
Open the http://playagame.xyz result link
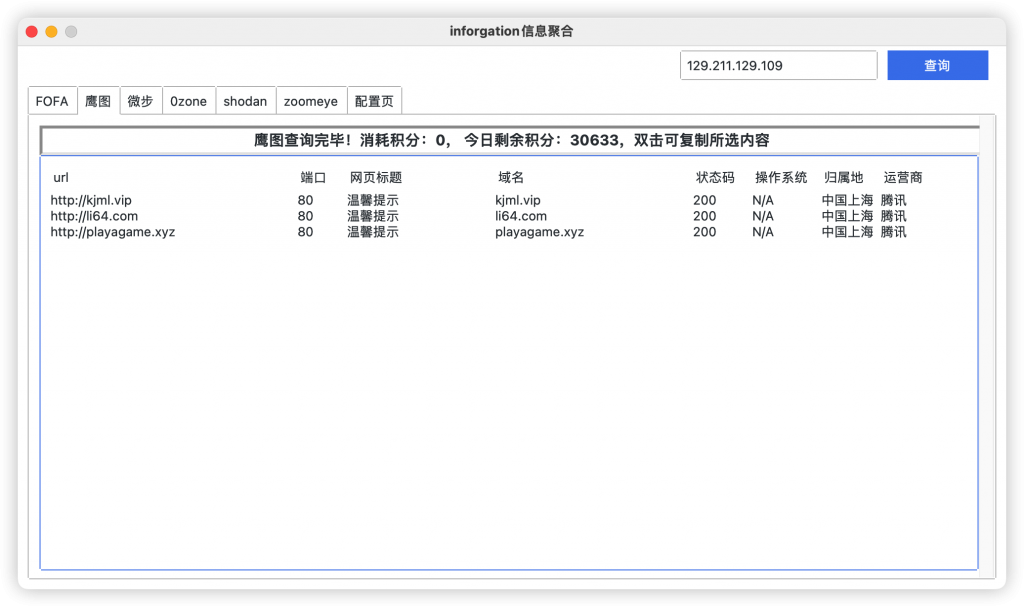[x=112, y=232]
